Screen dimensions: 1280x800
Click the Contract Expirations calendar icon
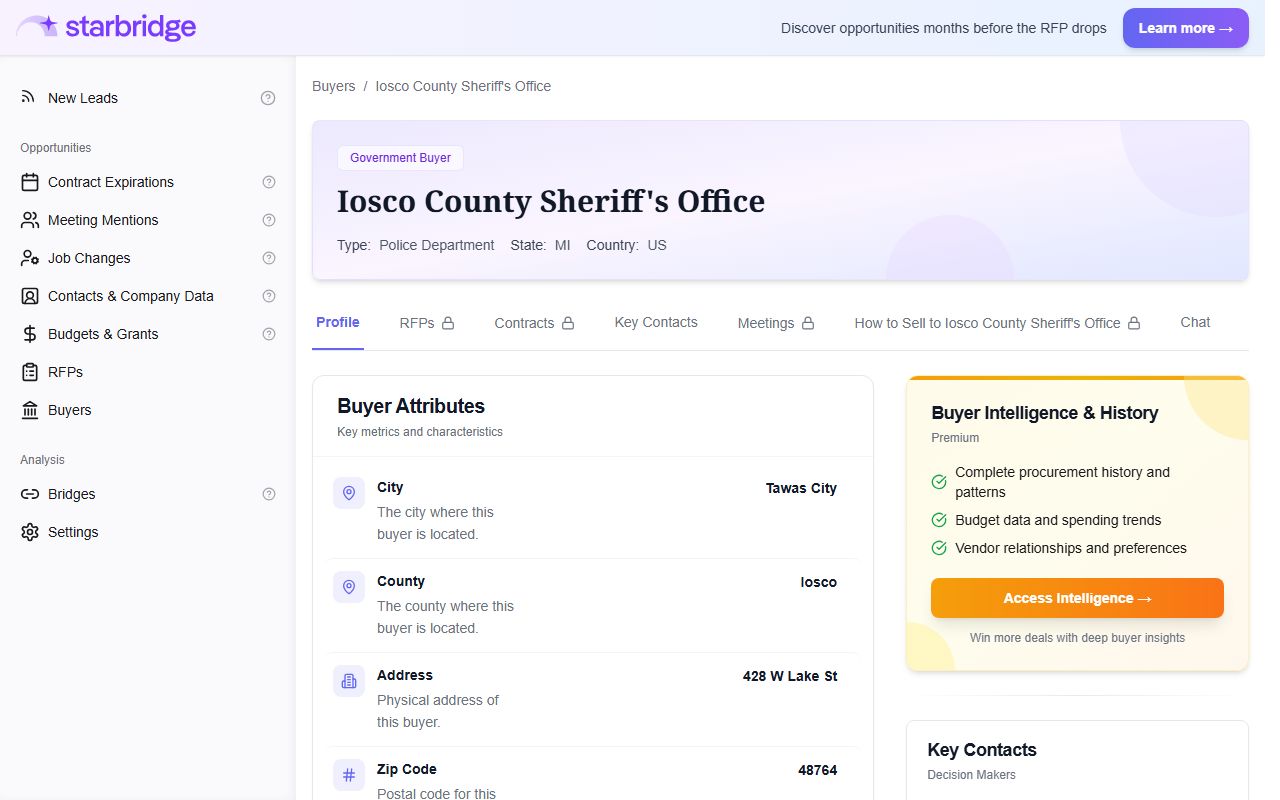[x=30, y=182]
